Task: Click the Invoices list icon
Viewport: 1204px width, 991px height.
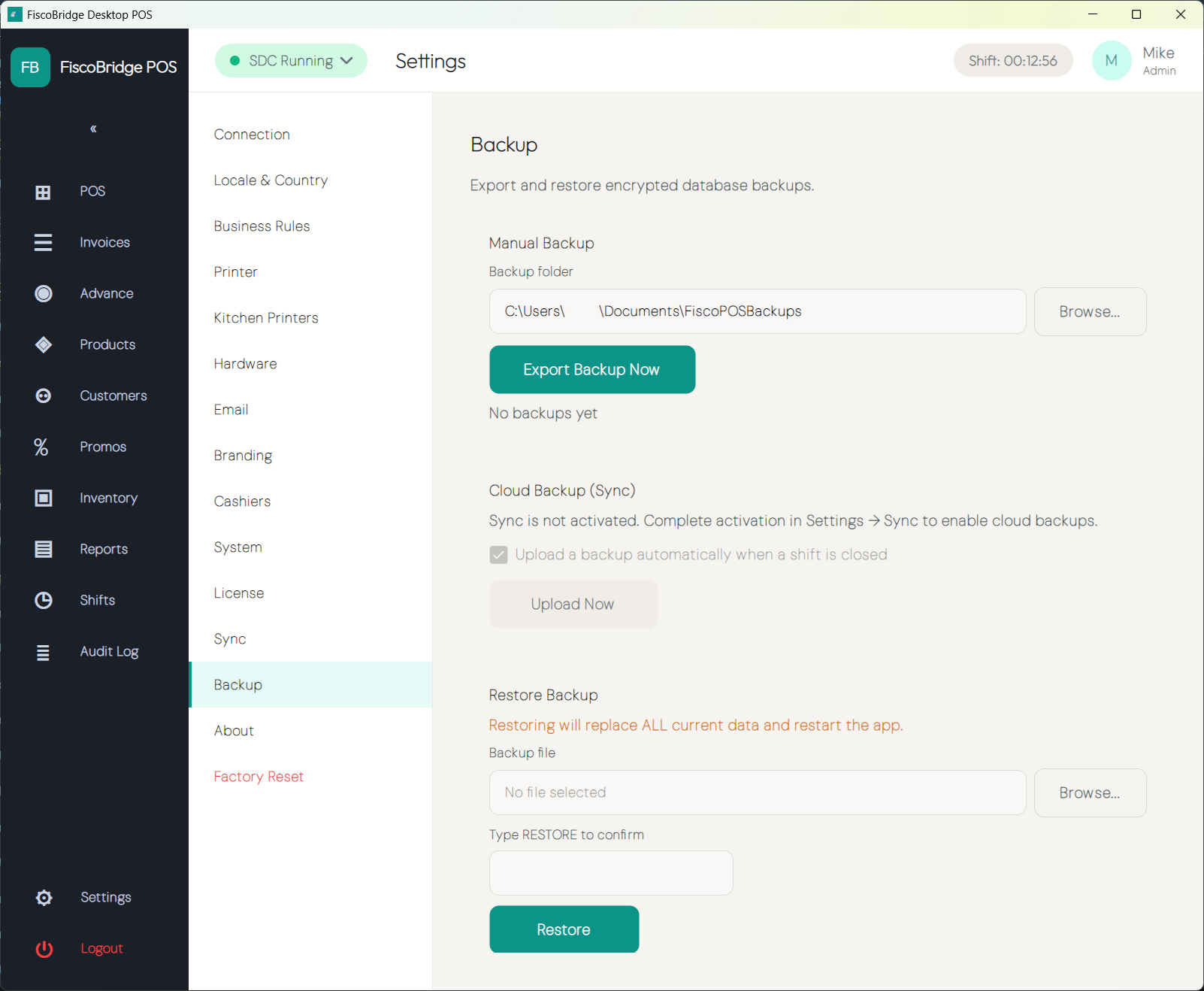Action: (x=43, y=242)
